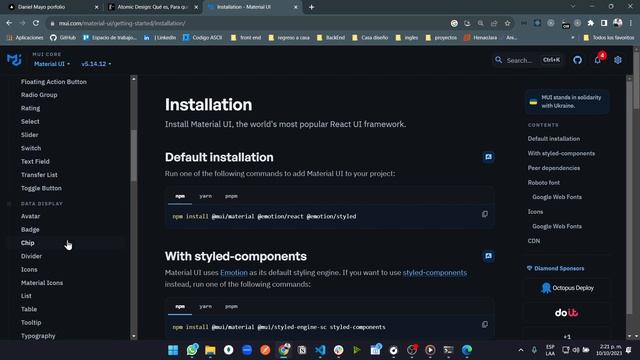The height and width of the screenshot is (360, 640).
Task: Open the GitHub bookmark in bookmarks bar
Action: (x=63, y=38)
